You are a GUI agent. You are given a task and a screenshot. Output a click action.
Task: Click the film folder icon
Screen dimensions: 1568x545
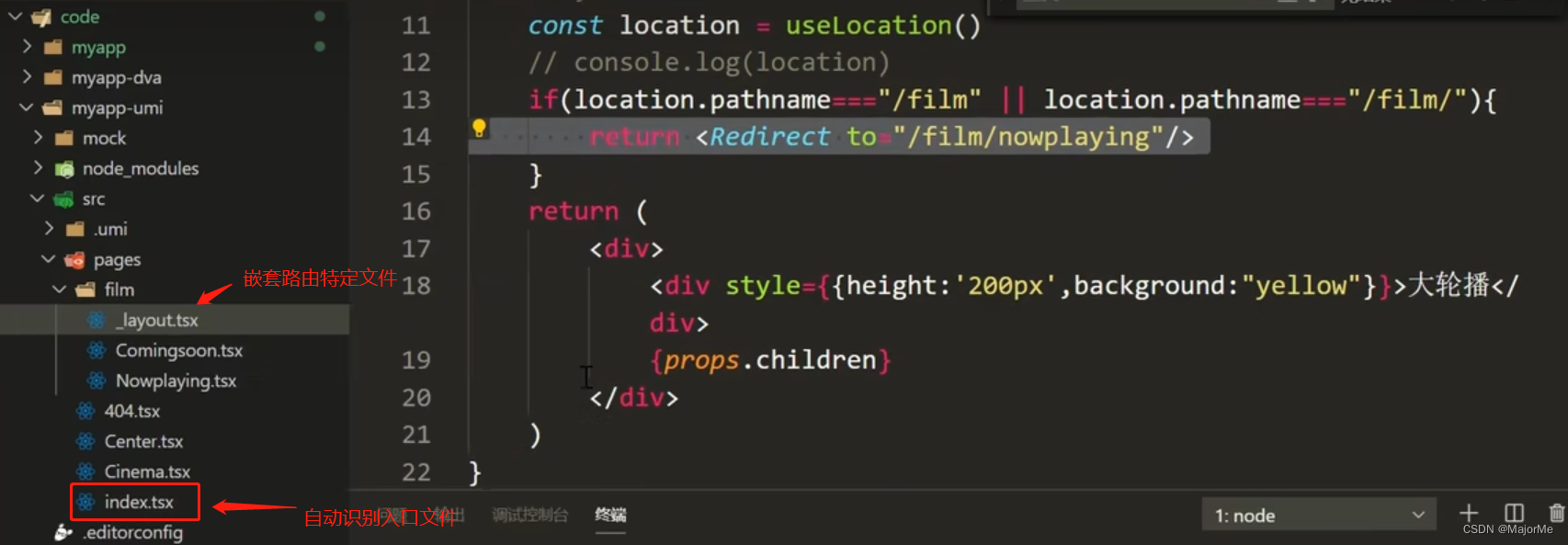click(85, 290)
